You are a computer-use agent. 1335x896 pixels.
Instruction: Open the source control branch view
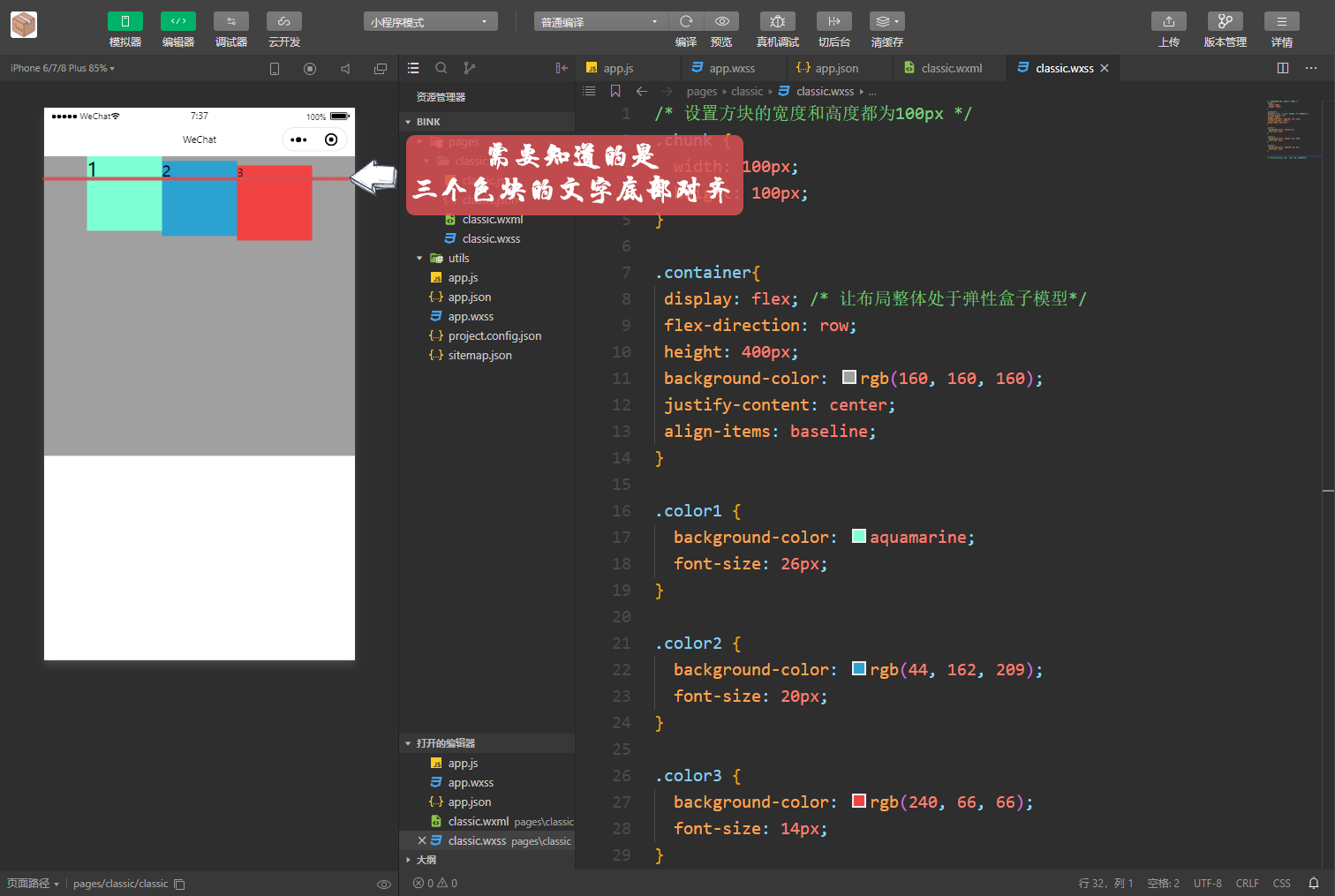tap(470, 68)
